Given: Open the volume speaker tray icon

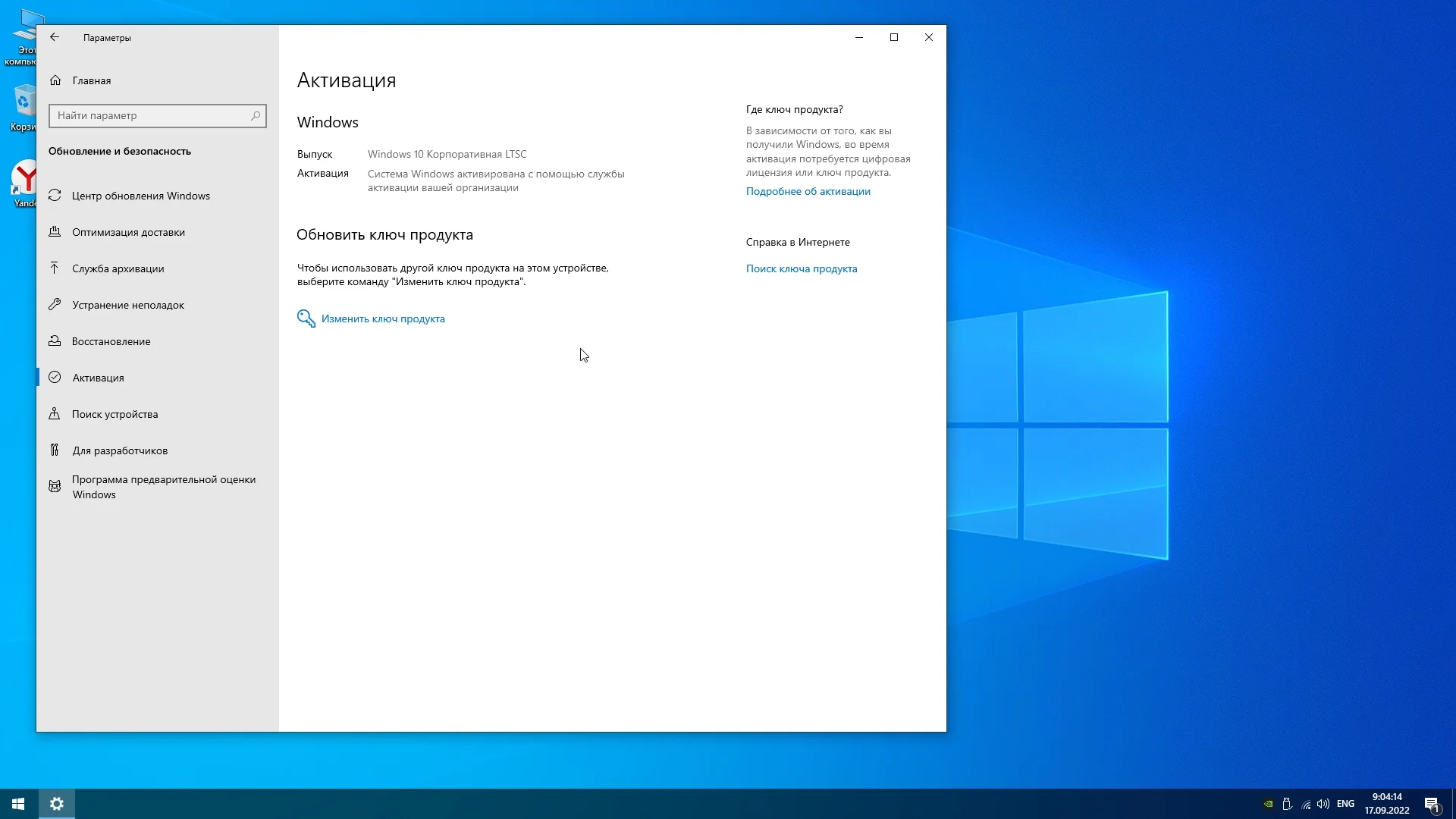Looking at the screenshot, I should (1323, 804).
